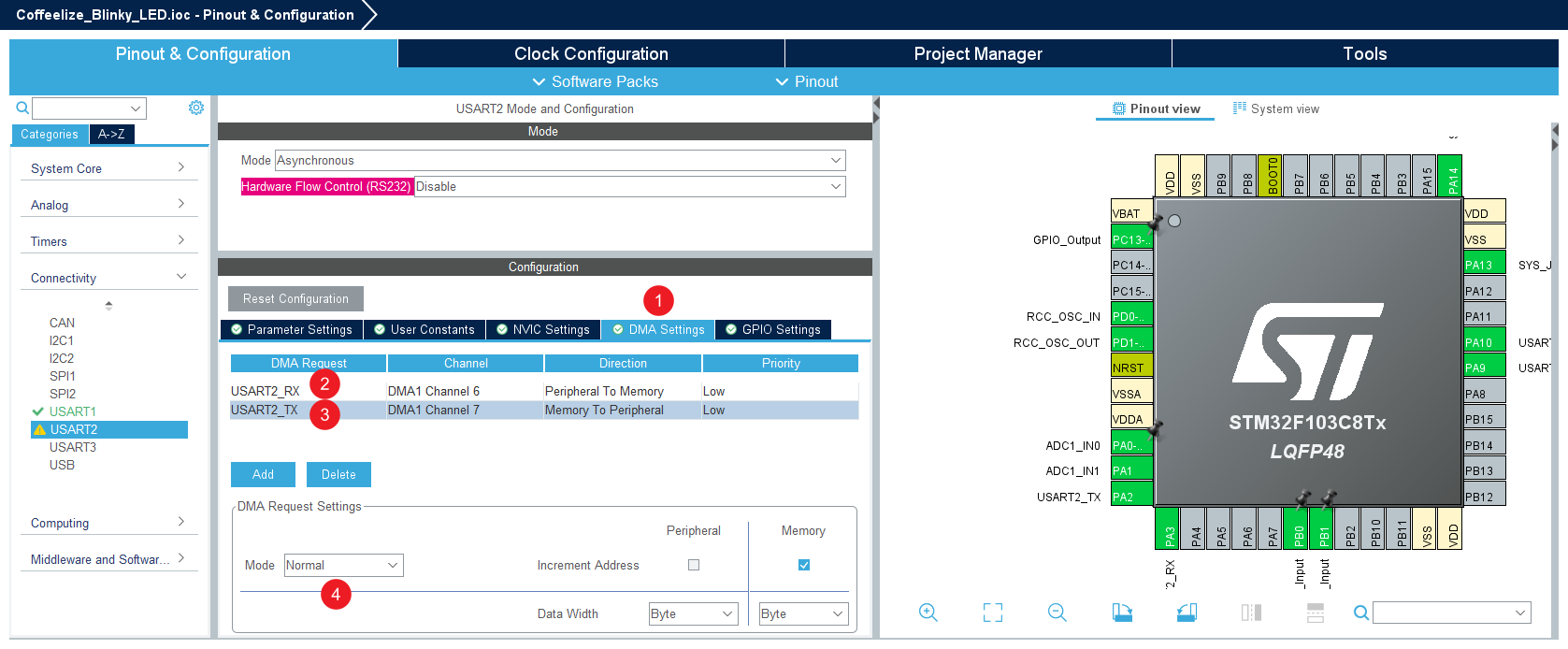Rotate the chip view counter-clockwise
Image resolution: width=1568 pixels, height=649 pixels.
pyautogui.click(x=1187, y=613)
